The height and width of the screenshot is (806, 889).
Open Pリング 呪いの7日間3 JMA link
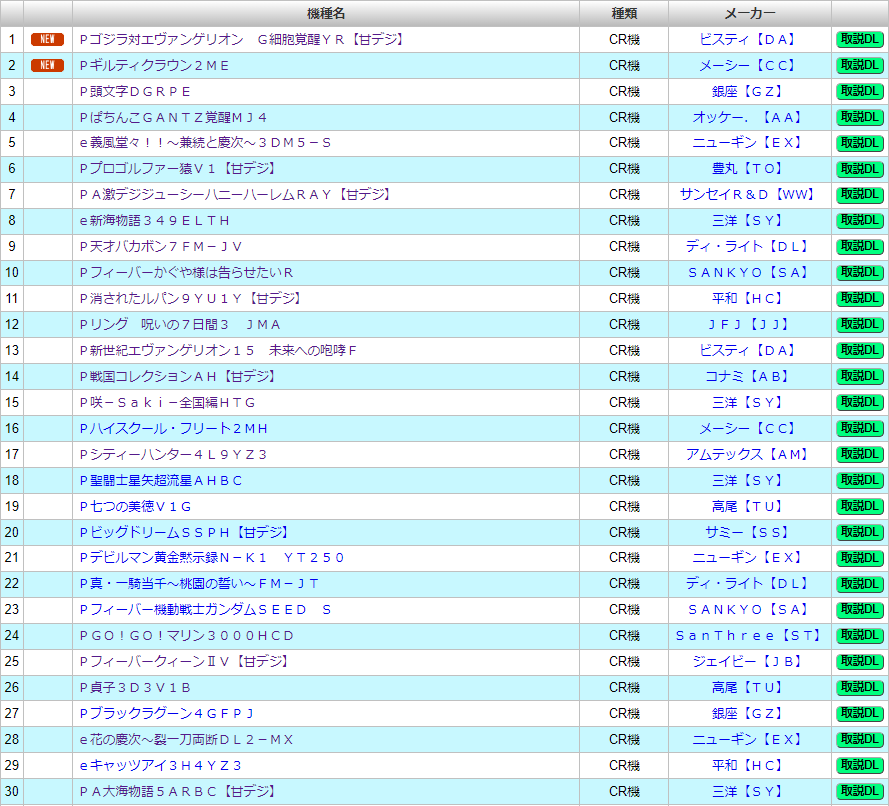tap(180, 324)
